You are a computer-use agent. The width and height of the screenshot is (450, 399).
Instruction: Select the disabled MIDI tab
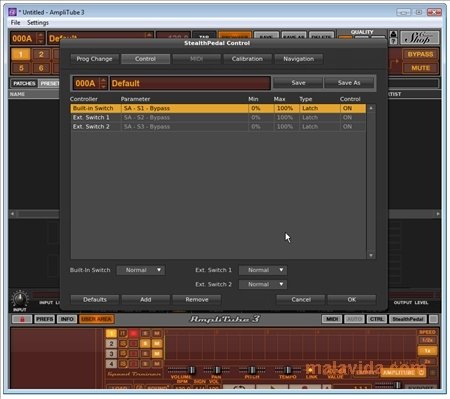pos(196,59)
